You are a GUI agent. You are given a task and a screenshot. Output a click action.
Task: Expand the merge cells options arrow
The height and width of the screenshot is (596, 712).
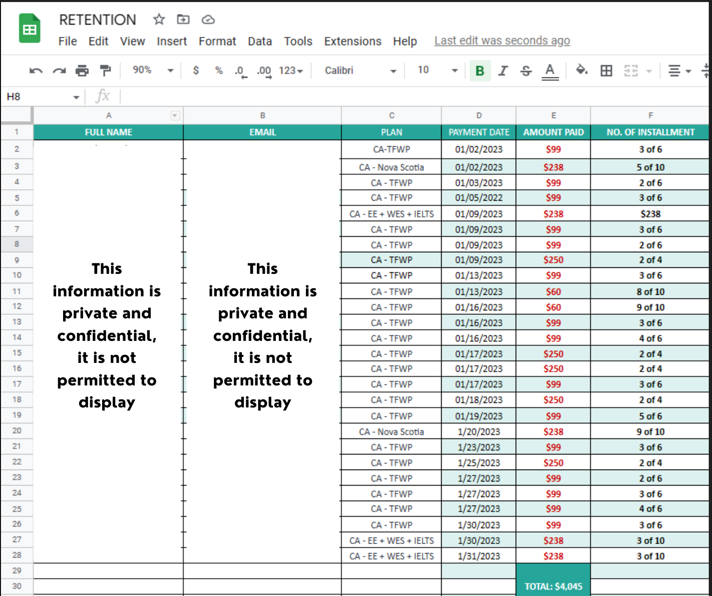[649, 71]
